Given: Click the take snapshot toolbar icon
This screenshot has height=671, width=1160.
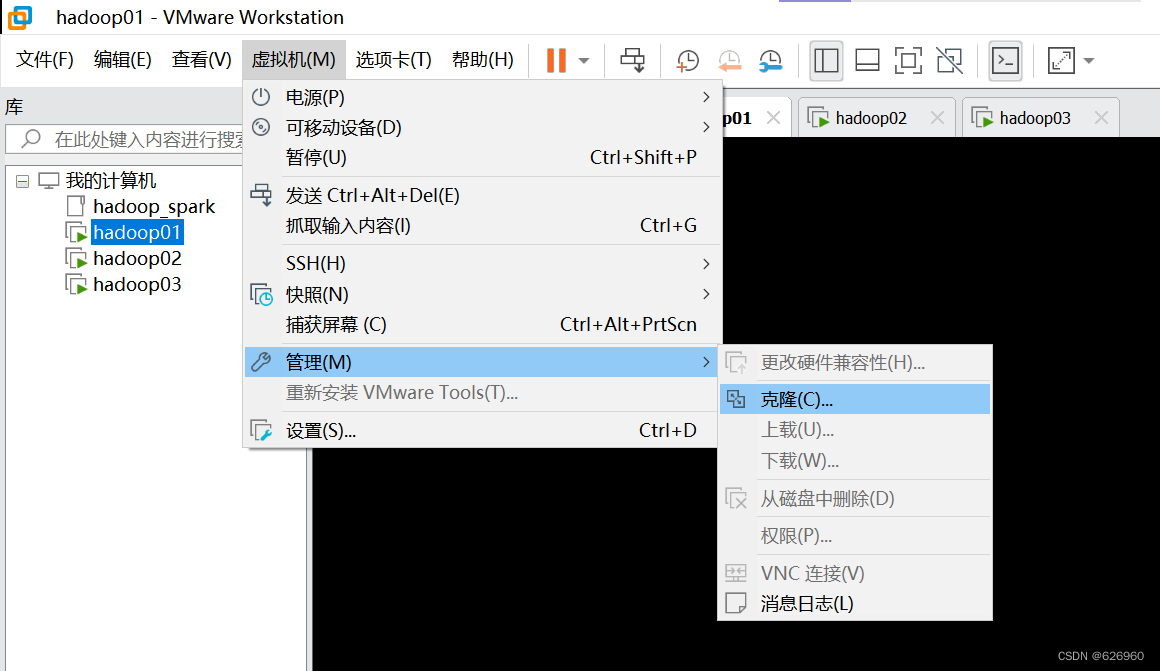Looking at the screenshot, I should point(687,61).
